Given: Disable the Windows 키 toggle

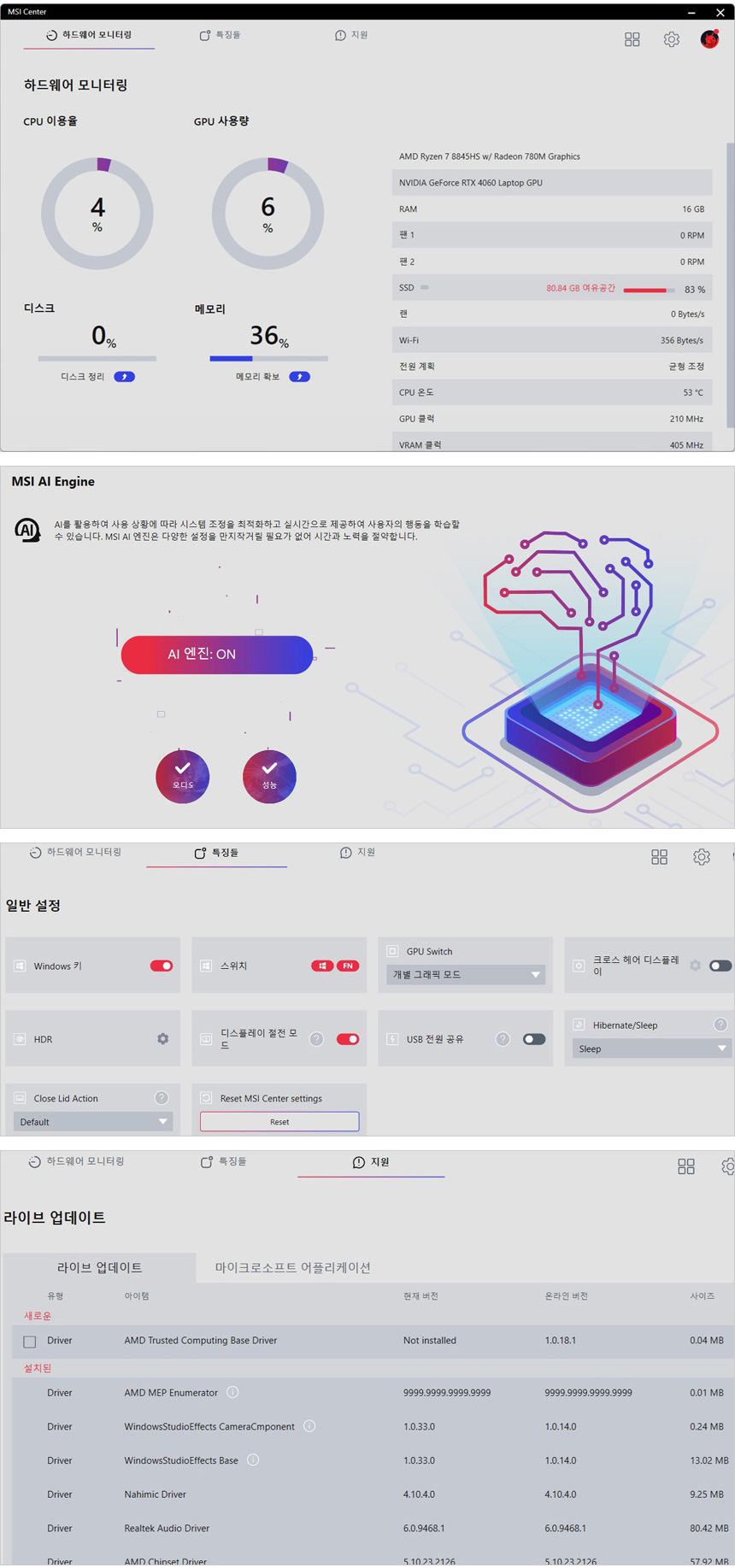Looking at the screenshot, I should click(162, 966).
